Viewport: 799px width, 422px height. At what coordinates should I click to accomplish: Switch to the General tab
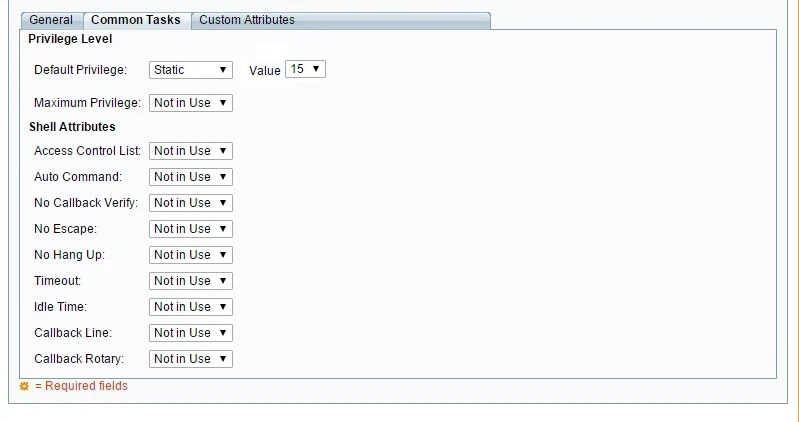click(51, 20)
